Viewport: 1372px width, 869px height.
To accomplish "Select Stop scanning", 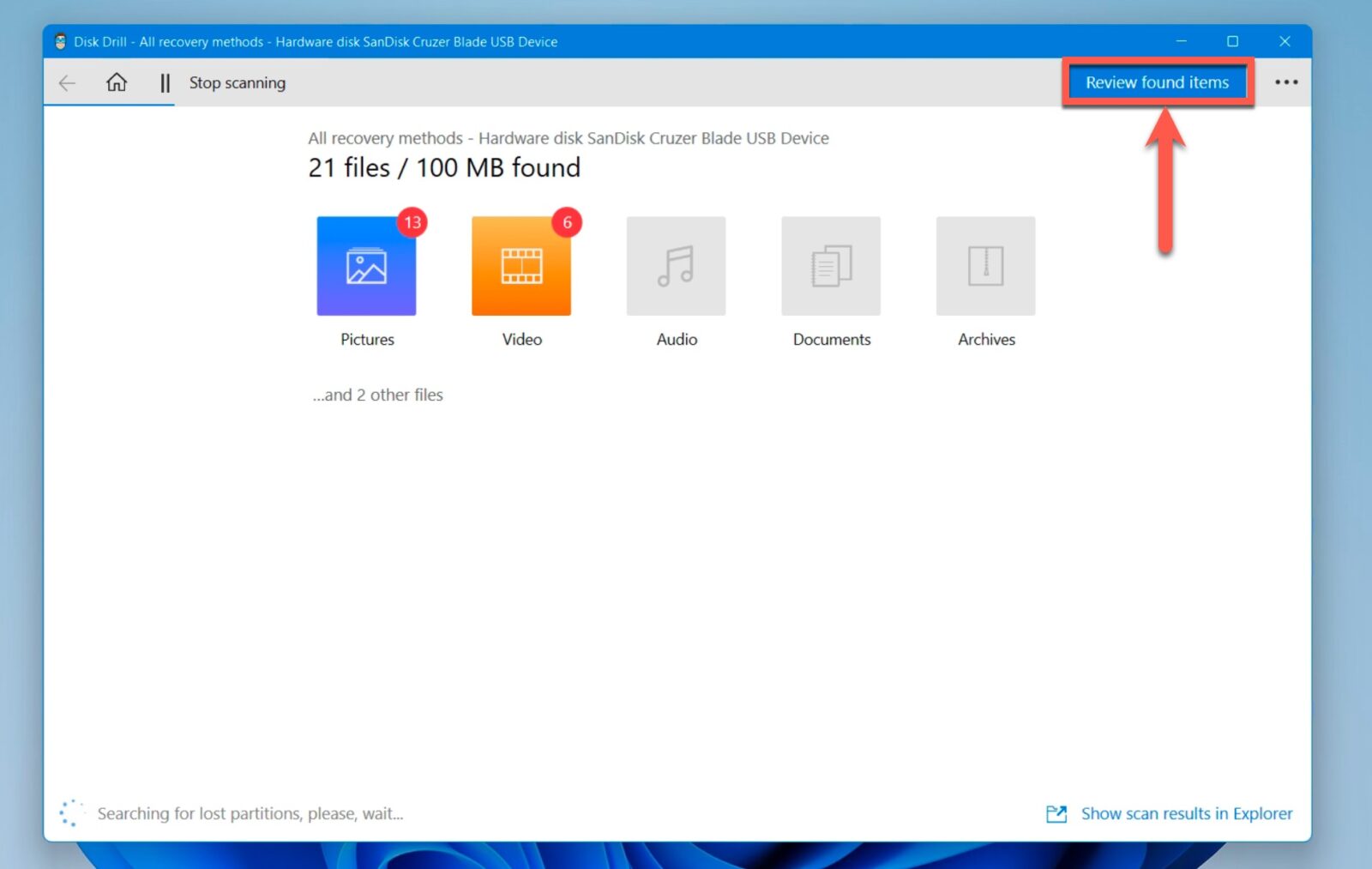I will [237, 82].
